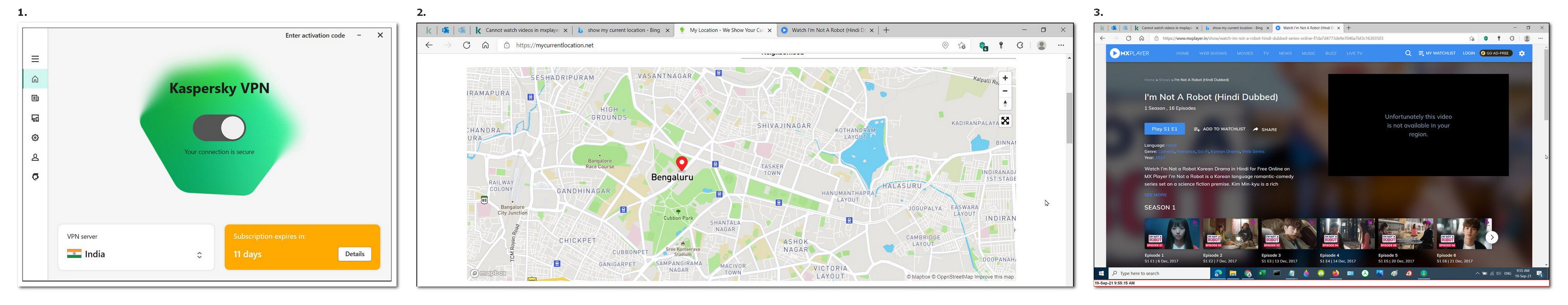Open devices icon in Kaspersky sidebar

point(35,118)
